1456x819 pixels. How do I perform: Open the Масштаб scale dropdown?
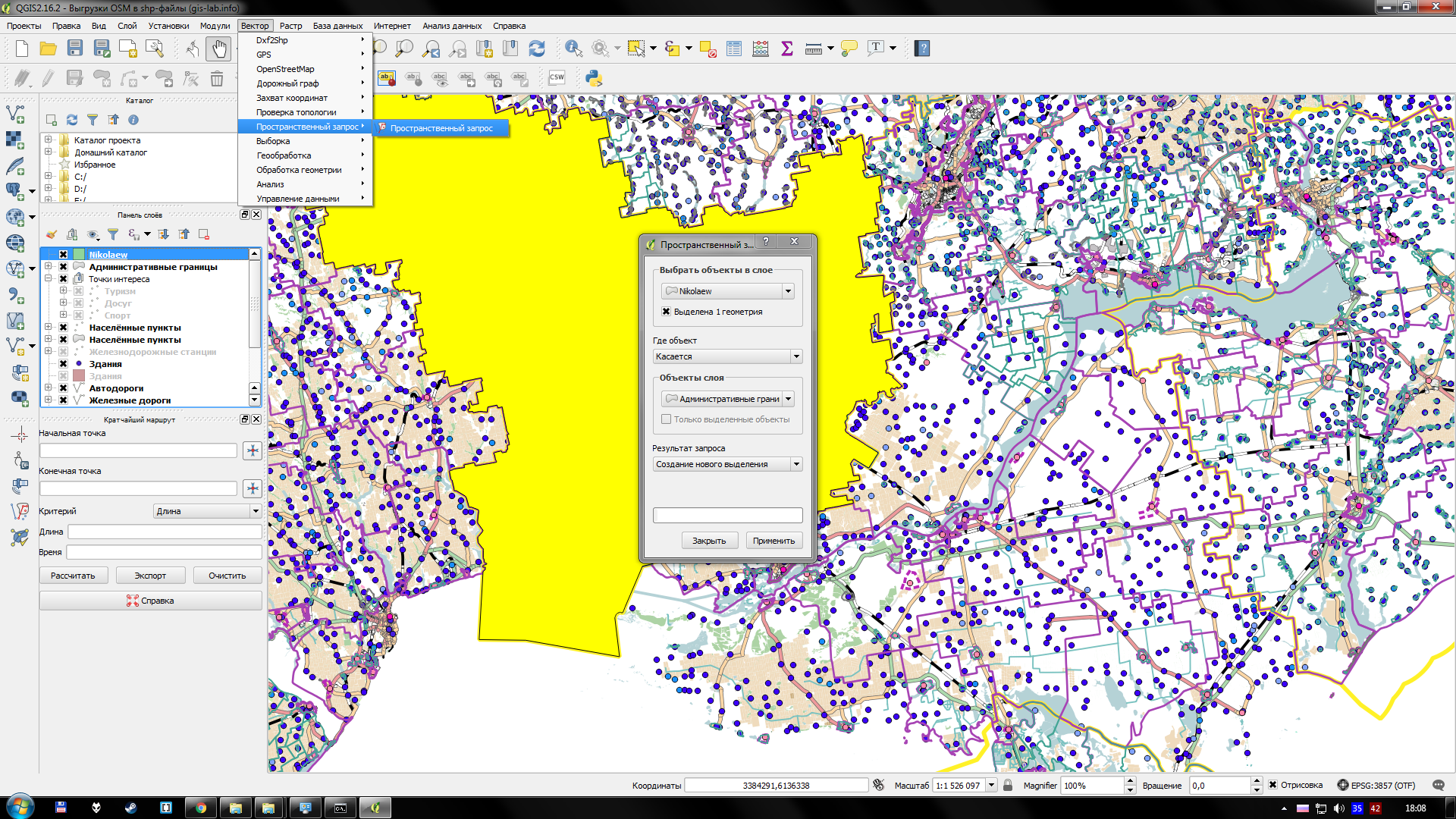click(990, 786)
